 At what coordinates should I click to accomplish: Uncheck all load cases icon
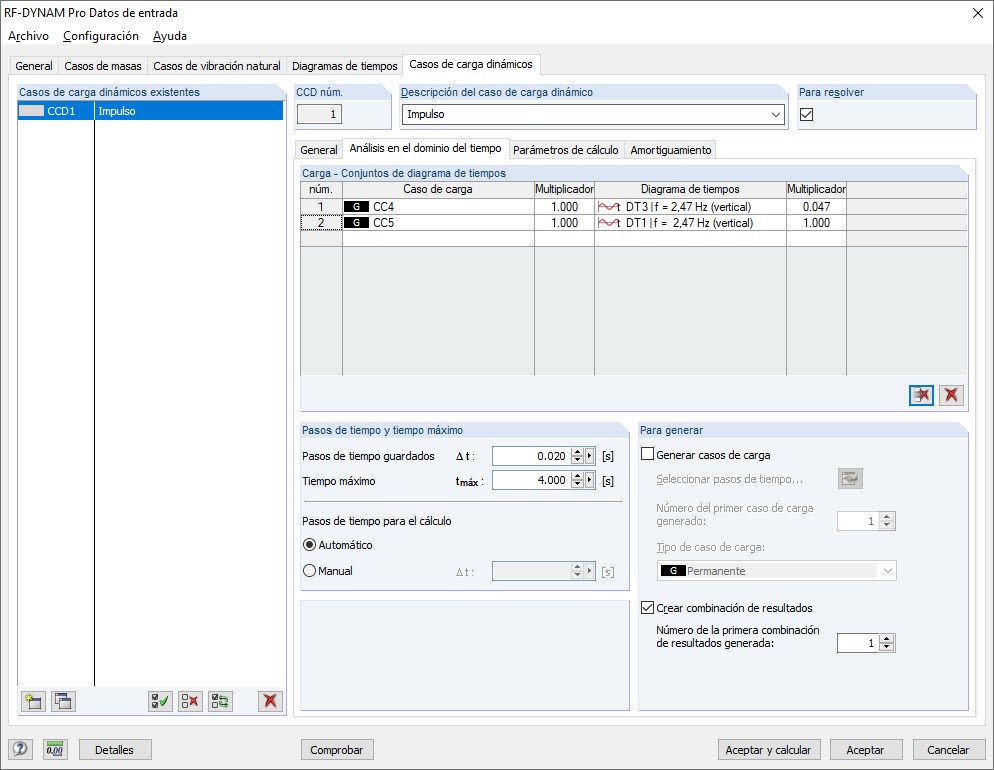point(190,701)
